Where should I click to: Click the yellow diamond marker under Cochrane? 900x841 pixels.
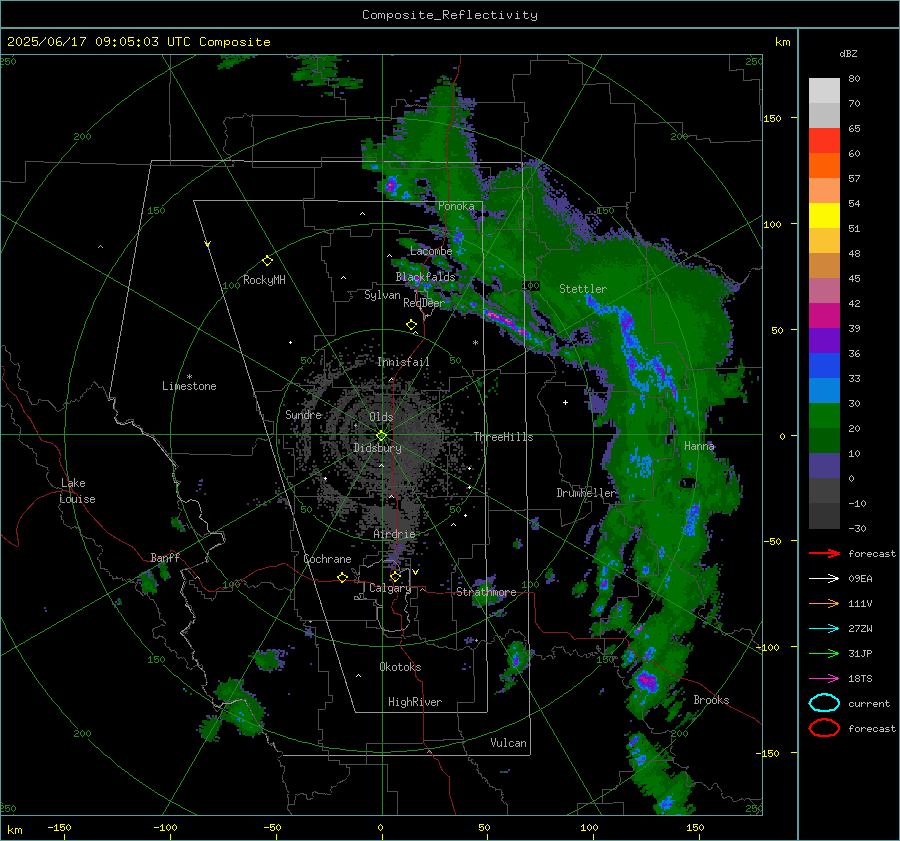pos(342,578)
